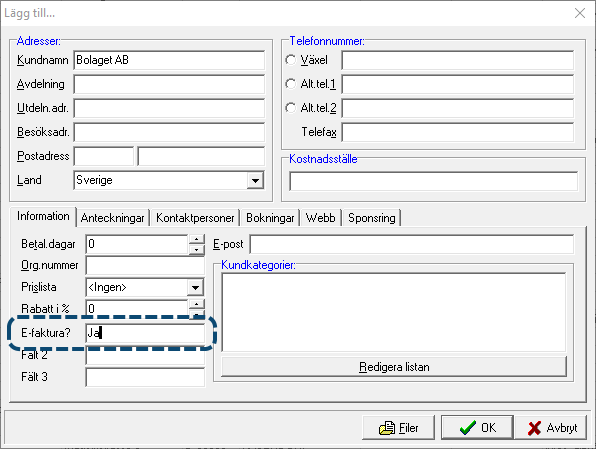The height and width of the screenshot is (449, 596).
Task: Decrease Betal.dagar with the down arrow
Action: [x=196, y=249]
